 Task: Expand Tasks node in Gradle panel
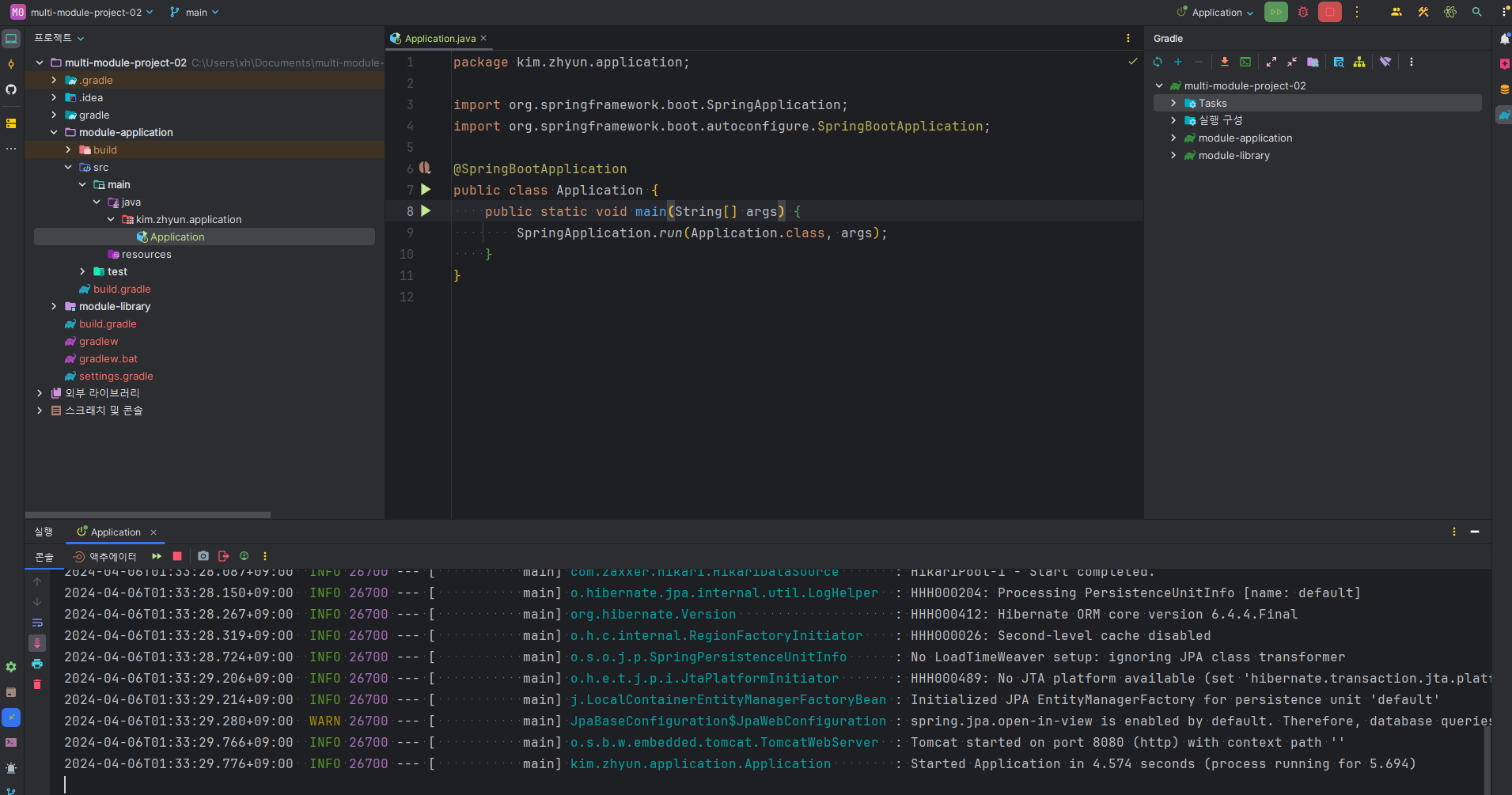coord(1173,103)
